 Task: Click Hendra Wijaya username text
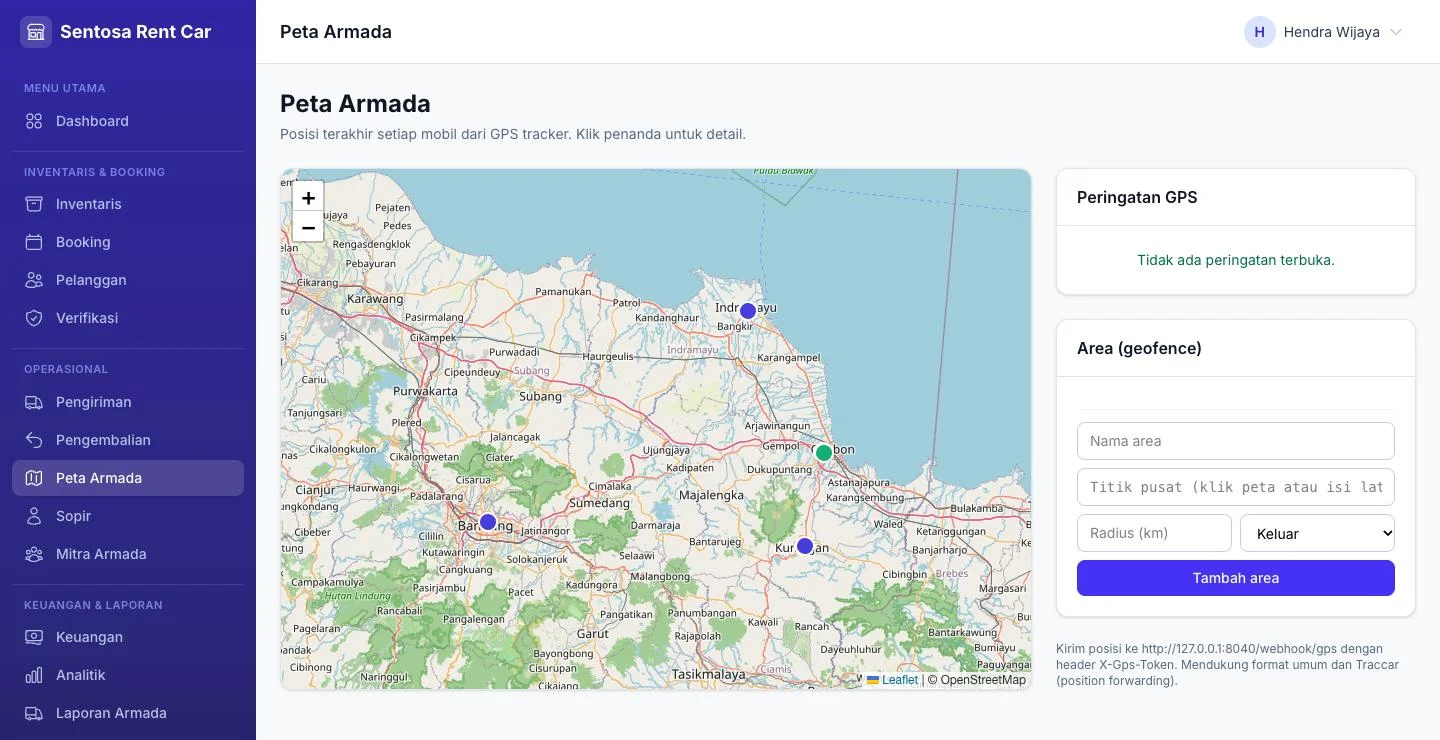click(1331, 32)
